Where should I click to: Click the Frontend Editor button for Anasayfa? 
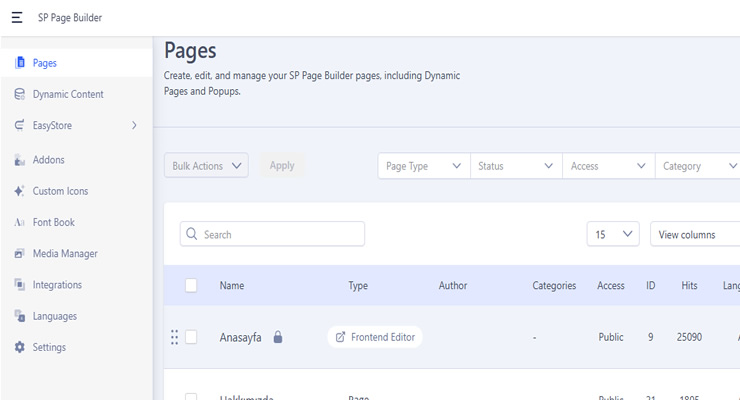coord(375,337)
